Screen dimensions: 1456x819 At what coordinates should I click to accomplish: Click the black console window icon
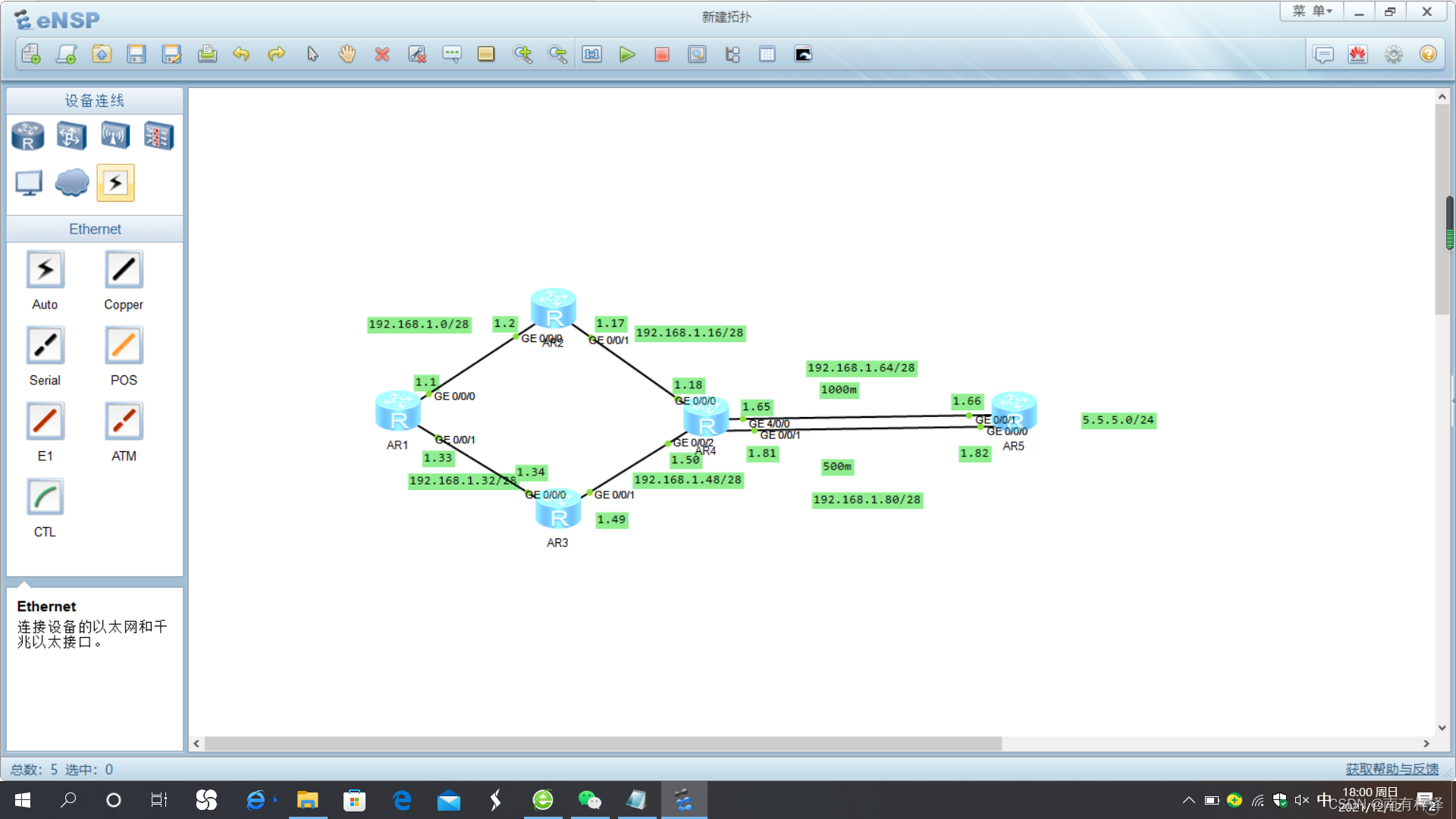click(802, 54)
